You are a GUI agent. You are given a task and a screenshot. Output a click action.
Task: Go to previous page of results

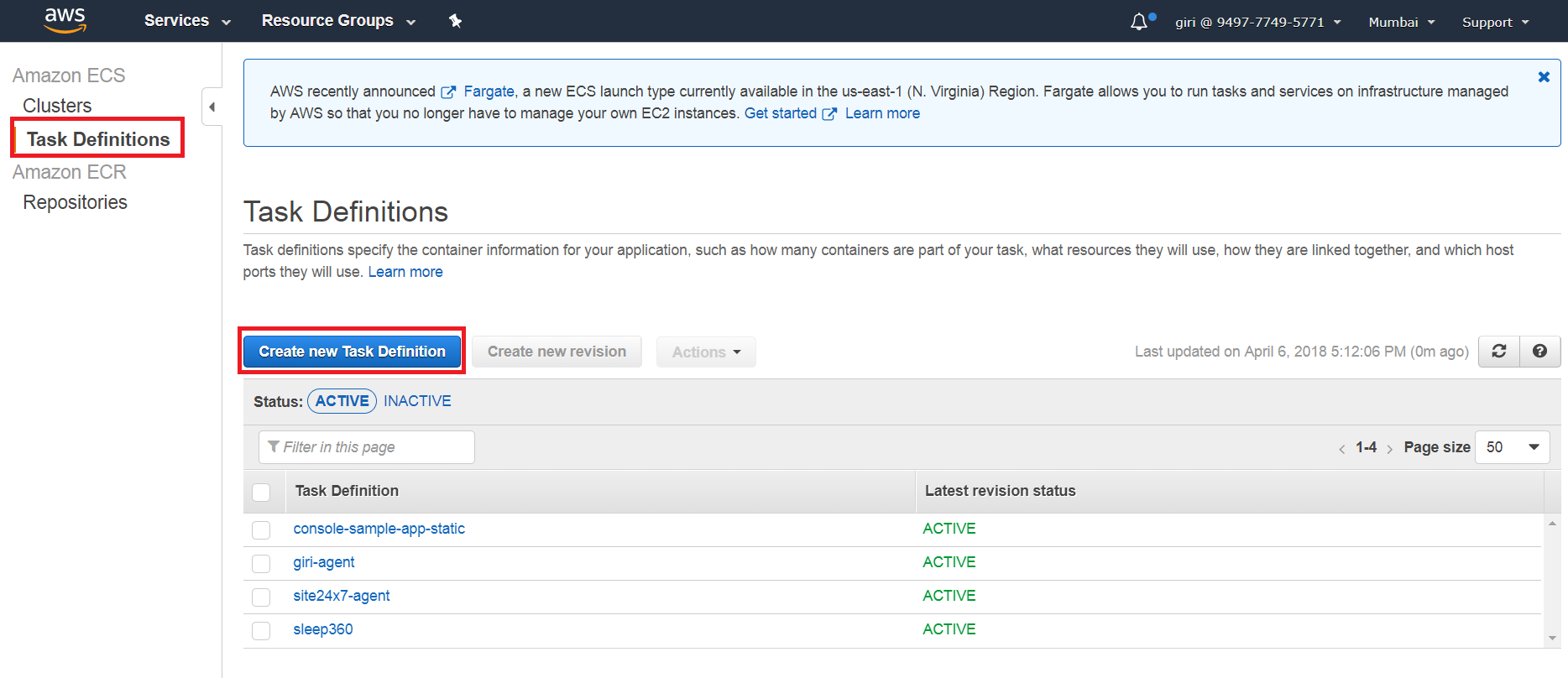[1341, 449]
